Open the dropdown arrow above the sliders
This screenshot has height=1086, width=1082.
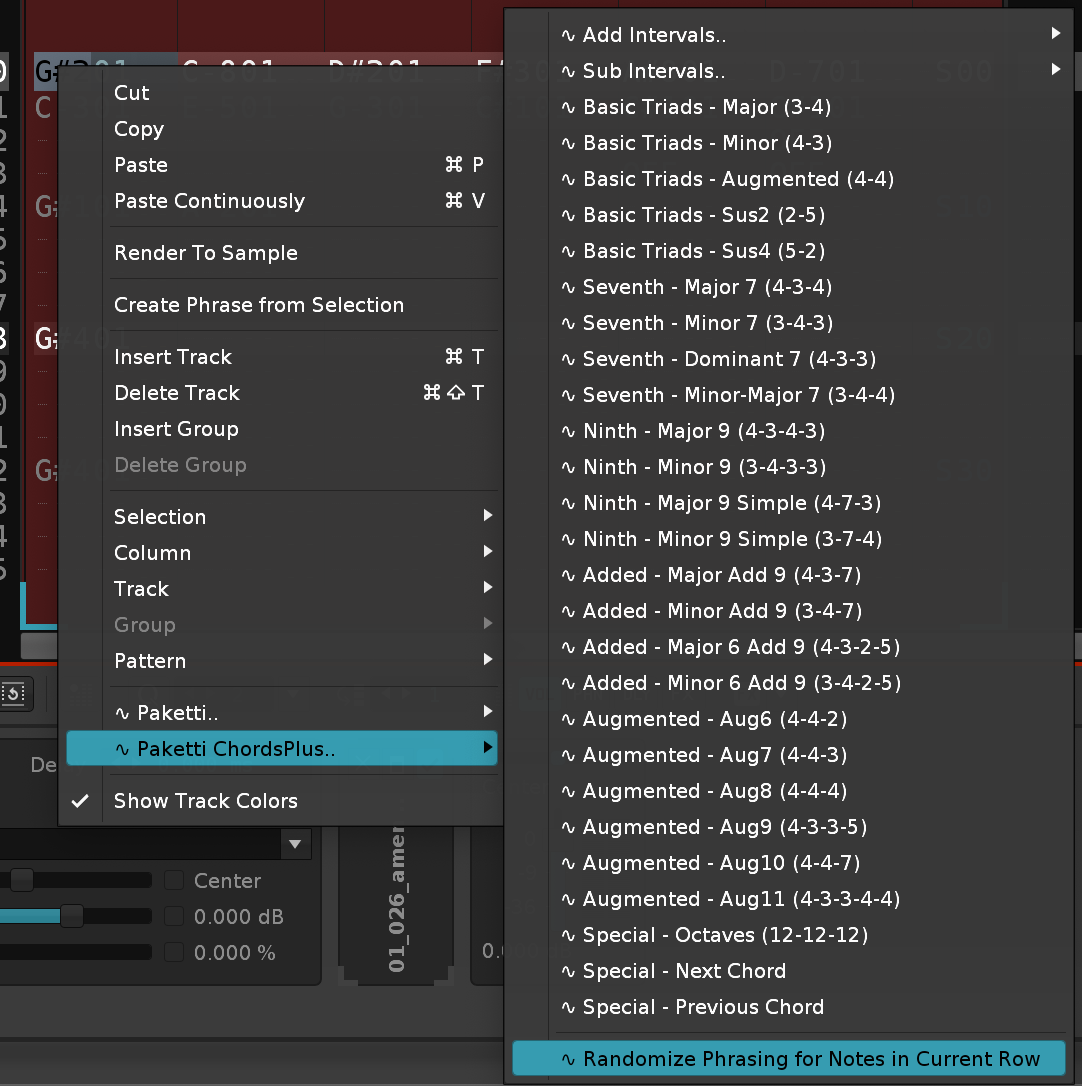click(x=294, y=844)
